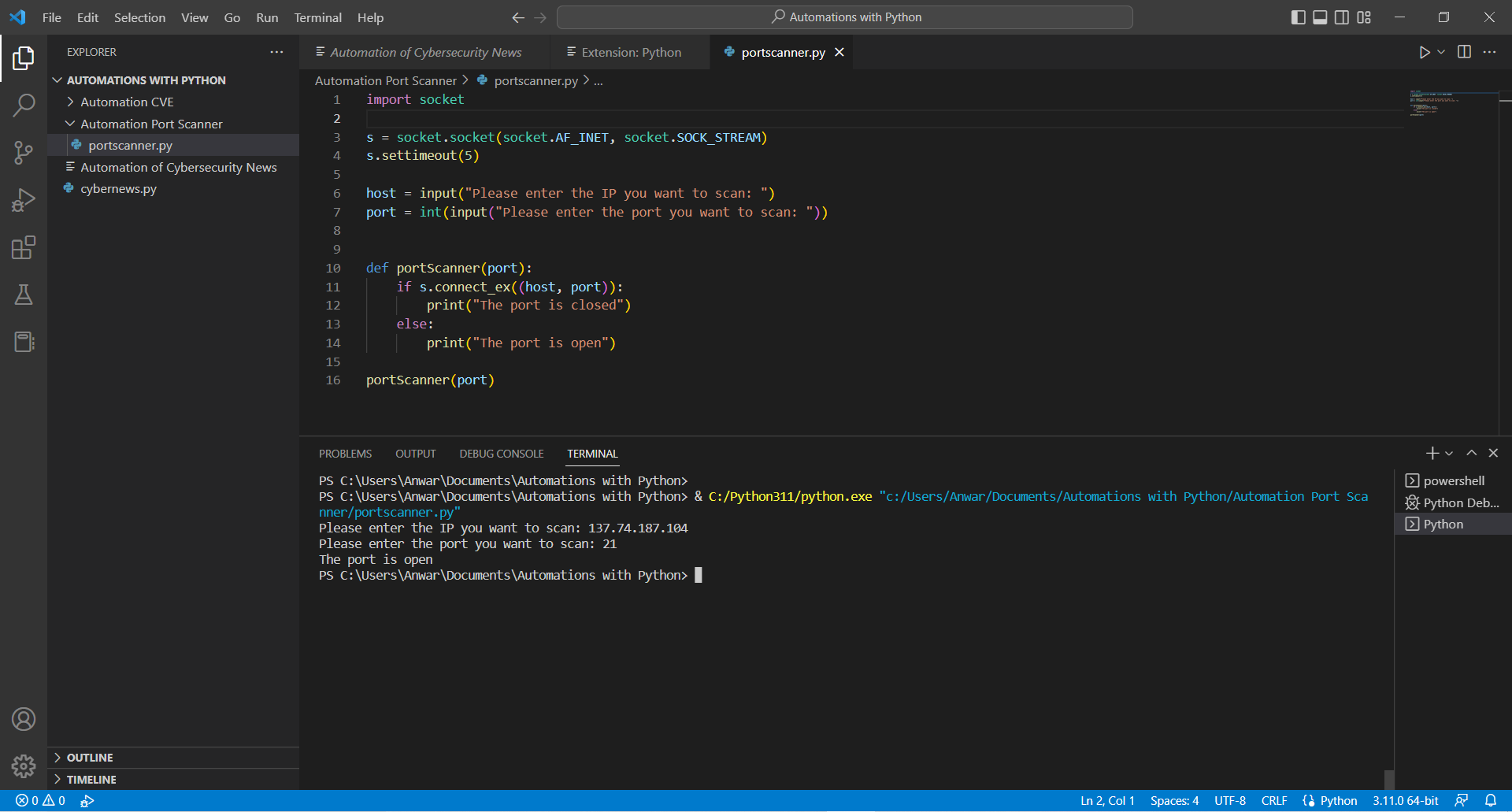Toggle the bottom panel visibility
1512x812 pixels.
point(1320,17)
